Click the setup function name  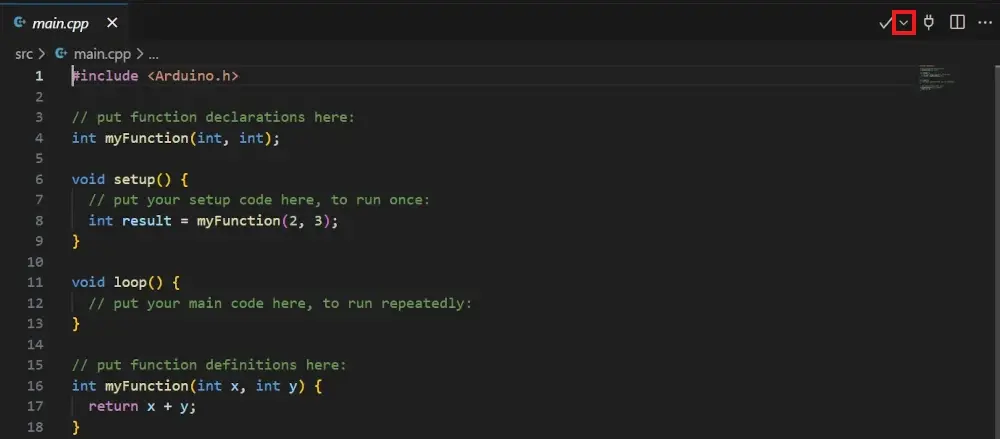click(133, 179)
